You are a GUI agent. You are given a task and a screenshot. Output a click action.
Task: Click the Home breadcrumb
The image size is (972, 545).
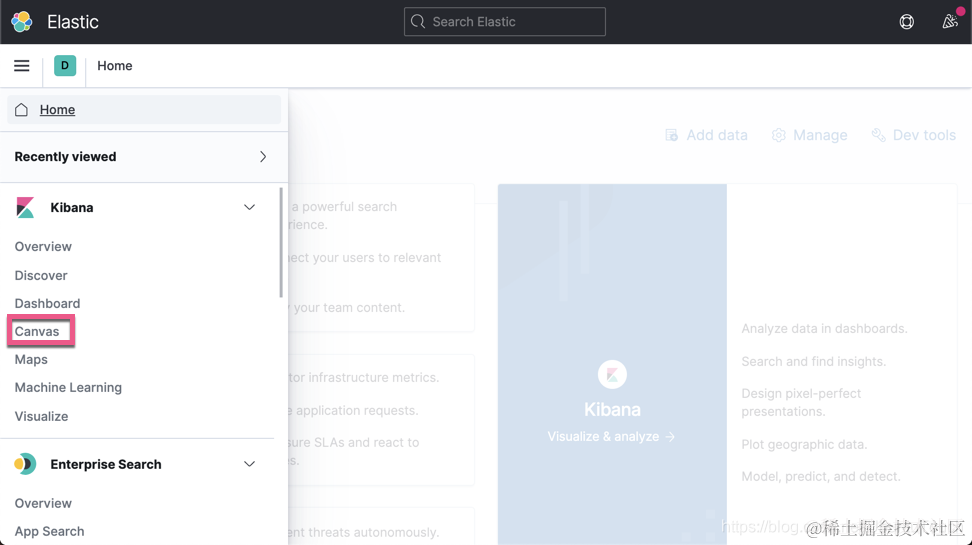[x=115, y=66]
